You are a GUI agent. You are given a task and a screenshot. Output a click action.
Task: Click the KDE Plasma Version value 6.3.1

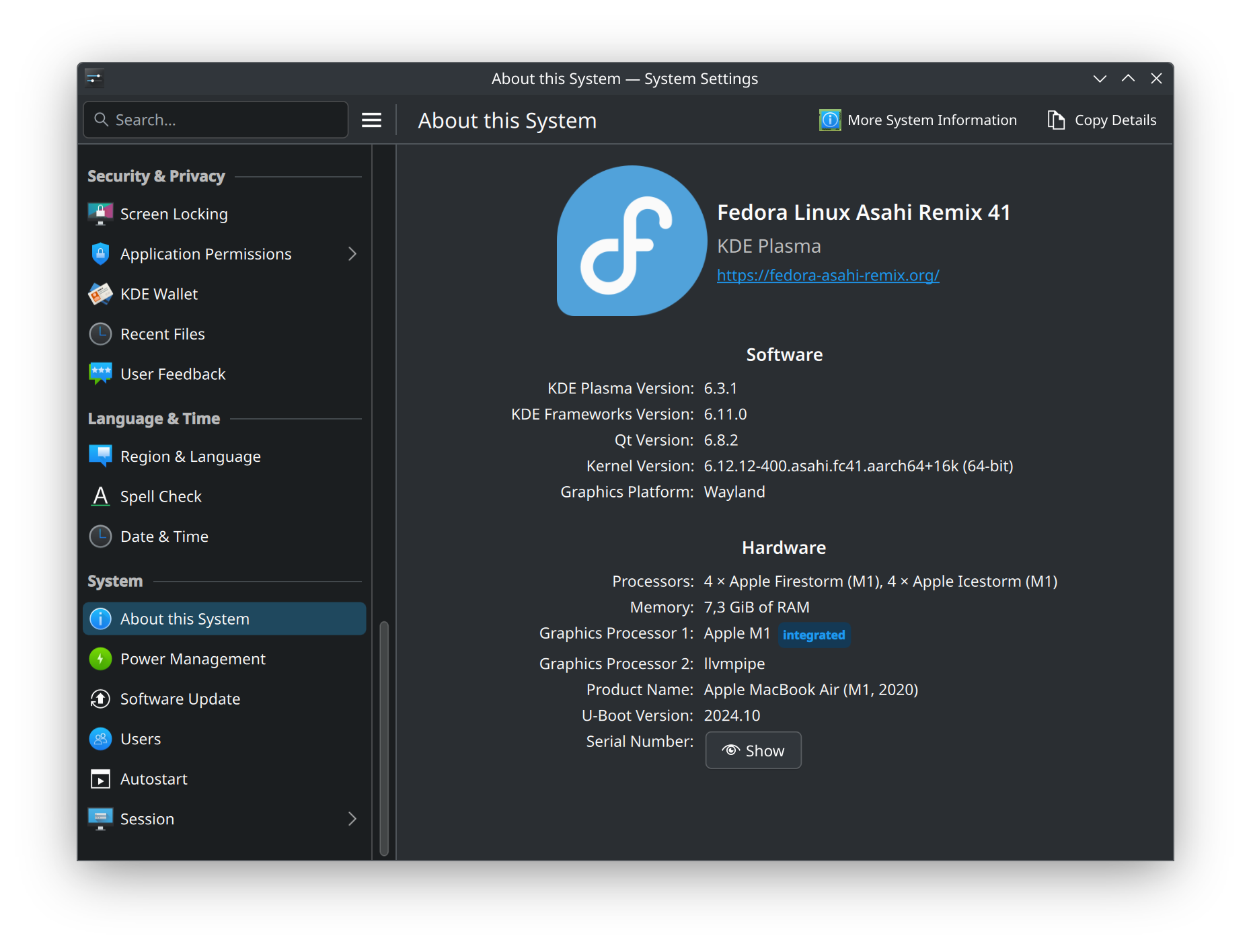(720, 389)
